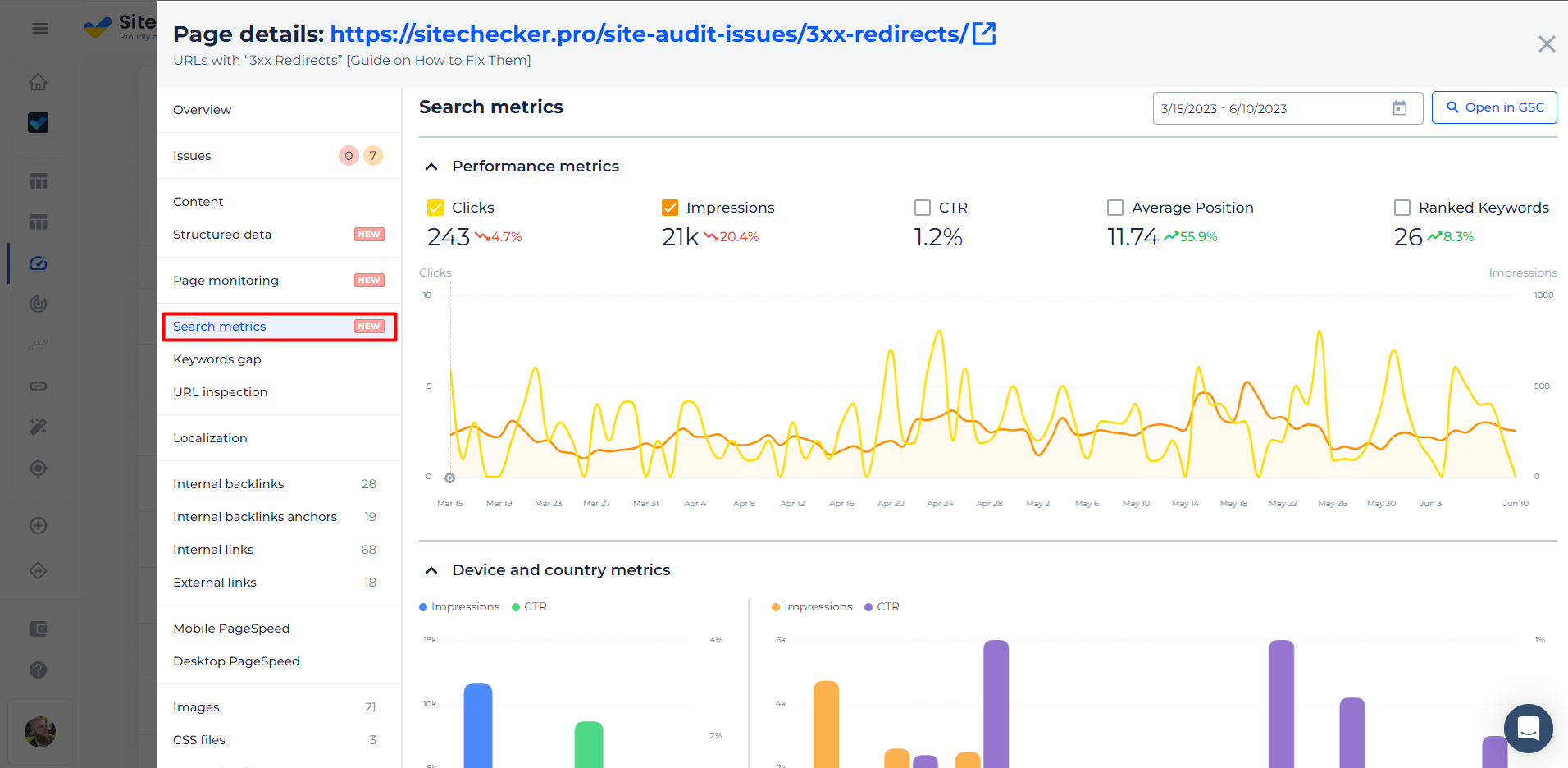Select the second table grid icon in sidebar
The width and height of the screenshot is (1568, 768).
[x=39, y=222]
